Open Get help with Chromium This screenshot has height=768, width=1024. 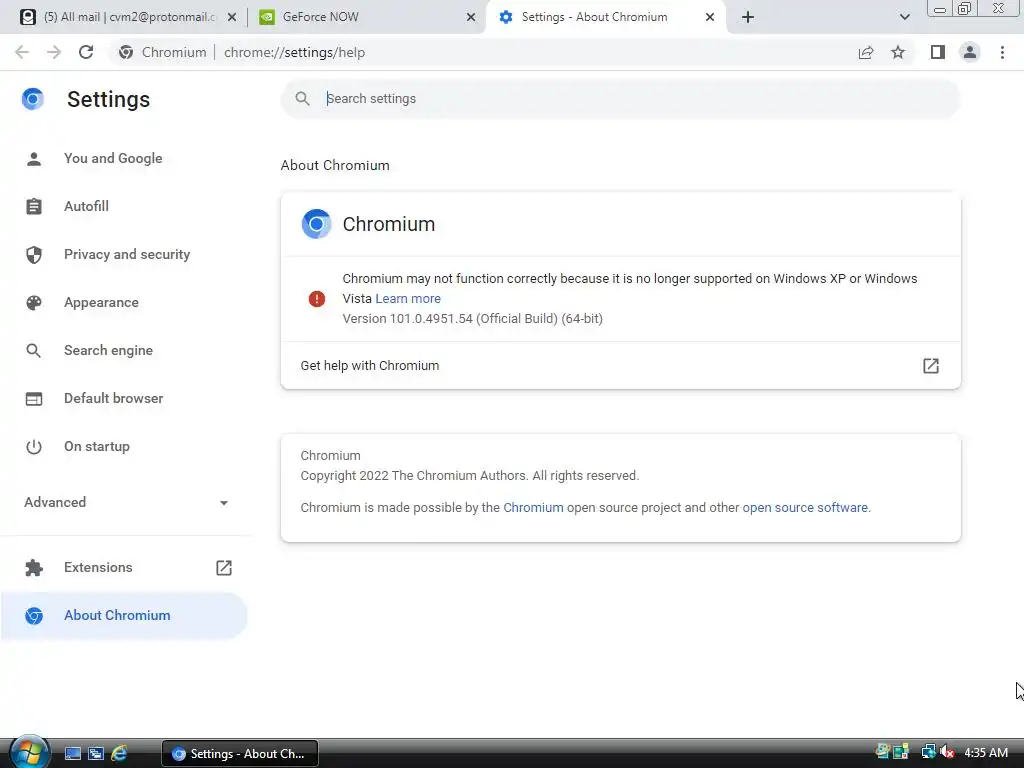point(620,366)
